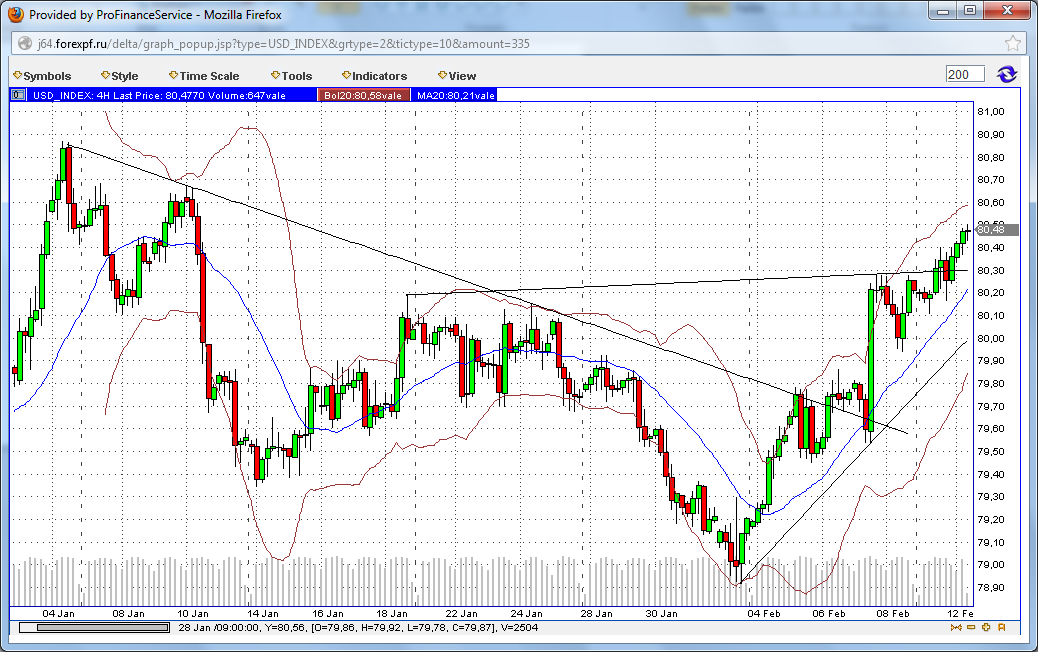Click the horizontal compress icon in the status bar

955,628
